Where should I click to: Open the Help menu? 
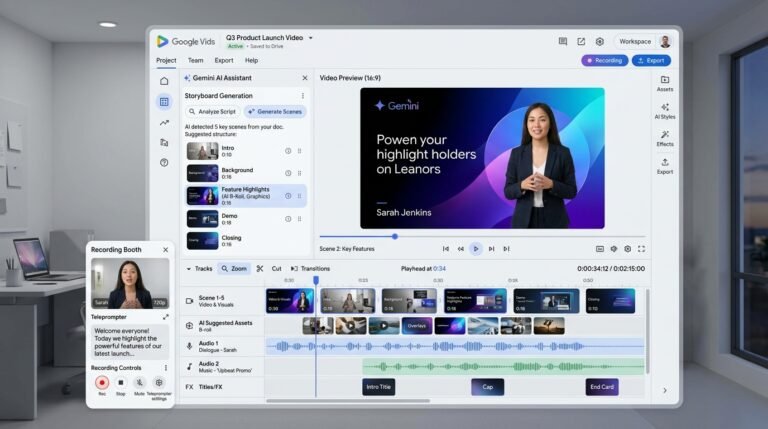click(251, 60)
